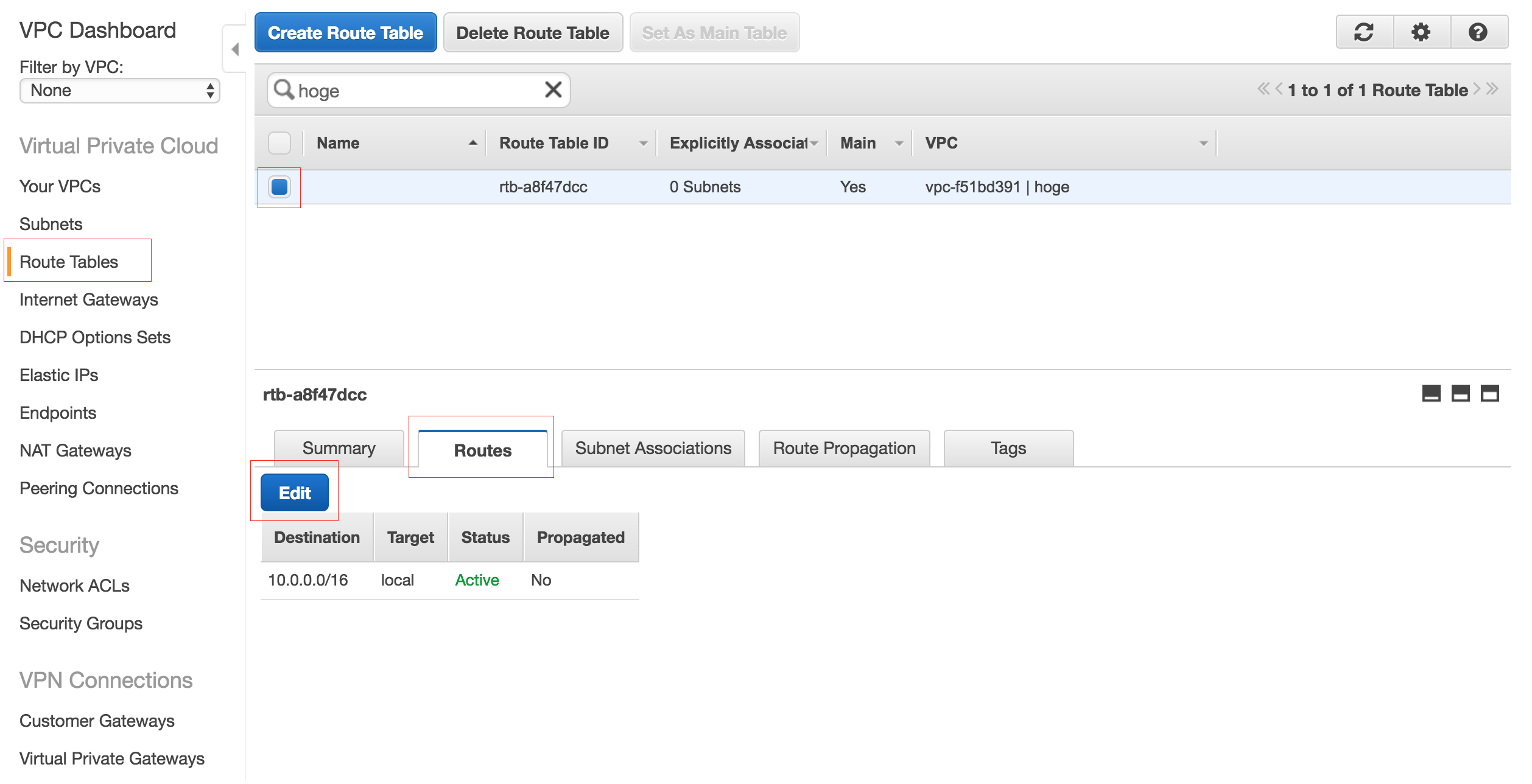Toggle select-all checkbox in table header
Screen dimensions: 1532x784
click(x=279, y=143)
